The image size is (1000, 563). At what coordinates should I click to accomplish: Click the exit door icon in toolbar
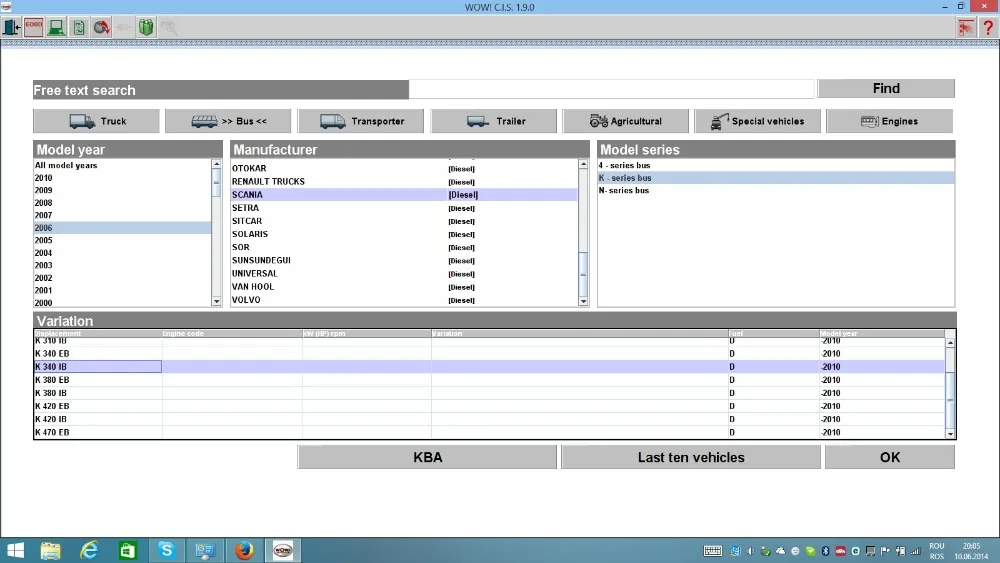11,27
